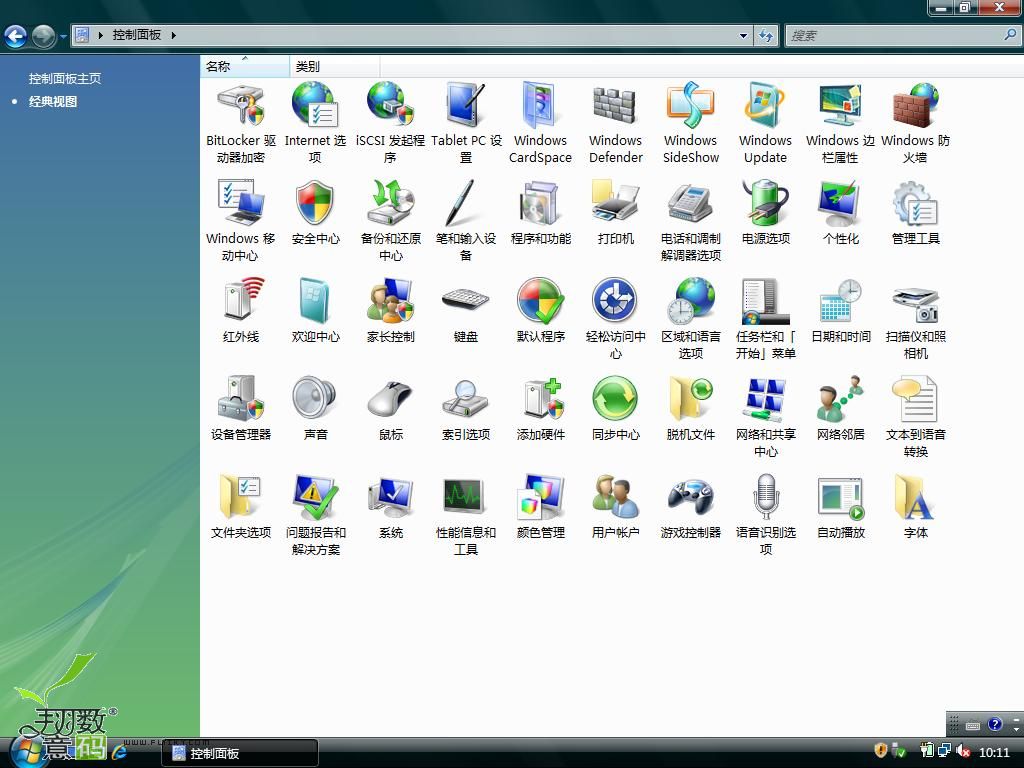The image size is (1024, 768).
Task: Open Windows 边栏属性 icon
Action: pos(840,104)
